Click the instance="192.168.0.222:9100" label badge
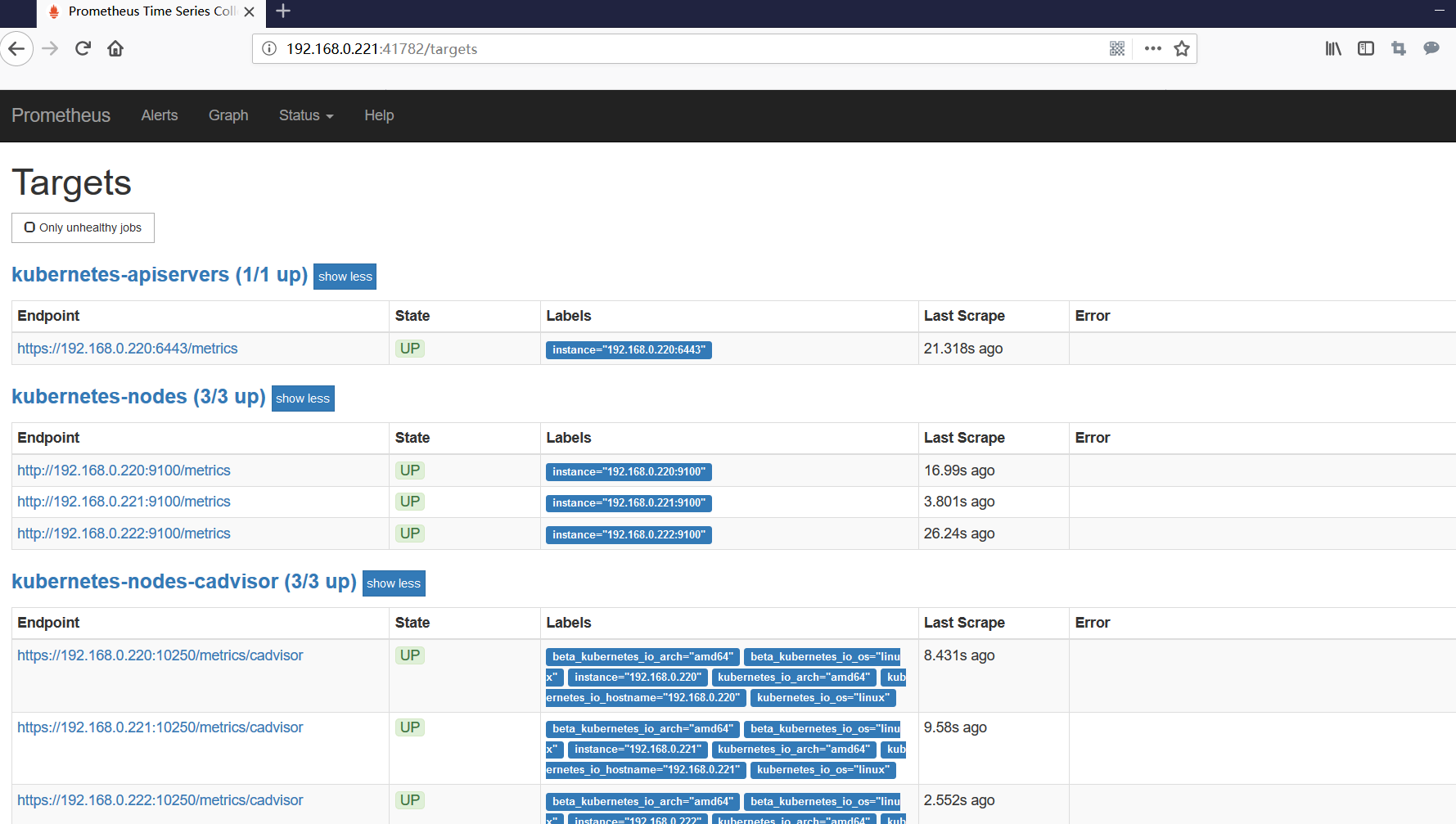Image resolution: width=1456 pixels, height=824 pixels. pyautogui.click(x=629, y=535)
